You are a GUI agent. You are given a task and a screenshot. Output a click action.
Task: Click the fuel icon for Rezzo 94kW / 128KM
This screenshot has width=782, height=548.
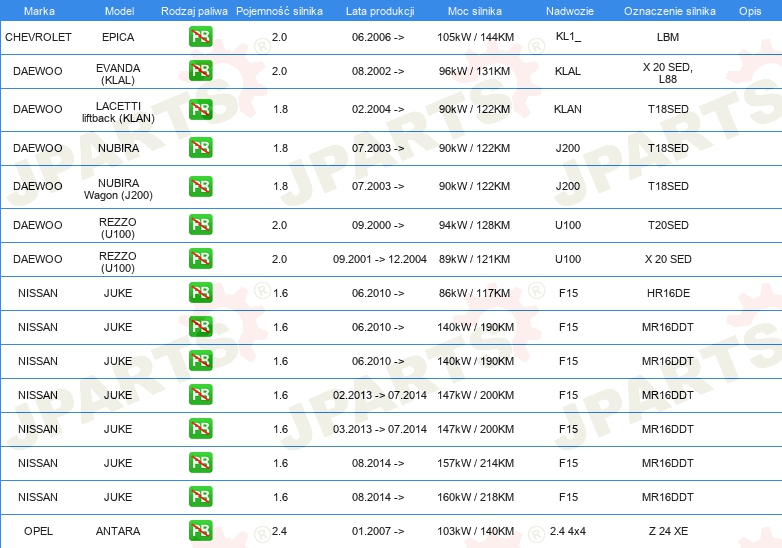(x=200, y=225)
